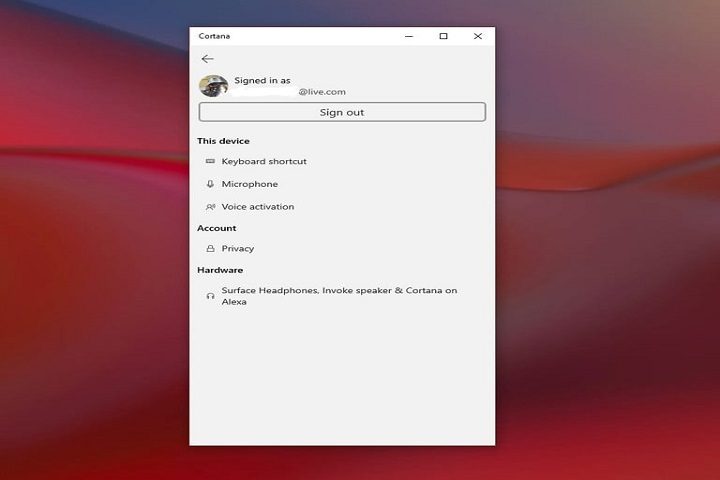Close the Cortana window

(x=478, y=36)
